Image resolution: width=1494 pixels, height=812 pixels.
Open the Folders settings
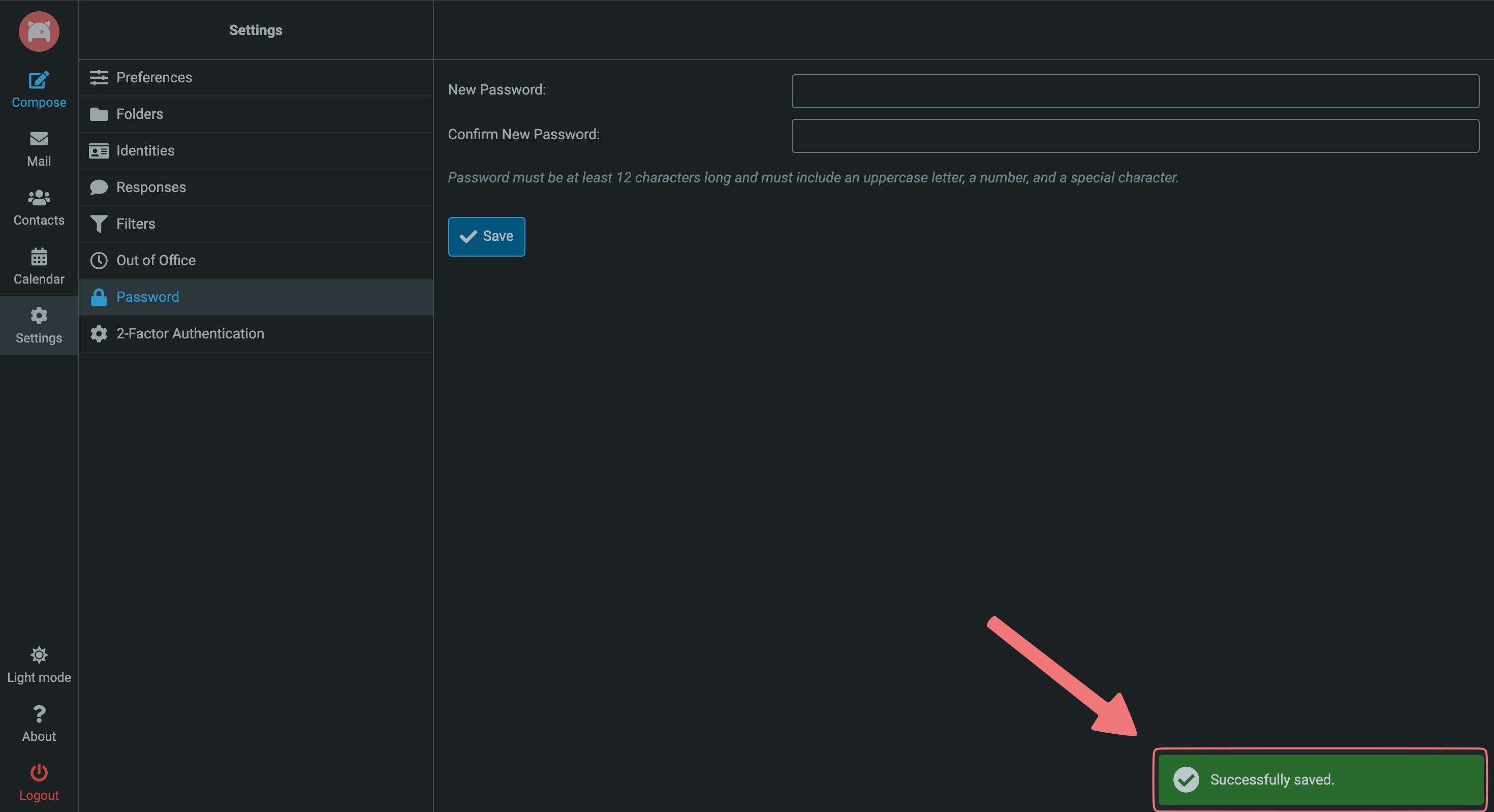[x=139, y=114]
